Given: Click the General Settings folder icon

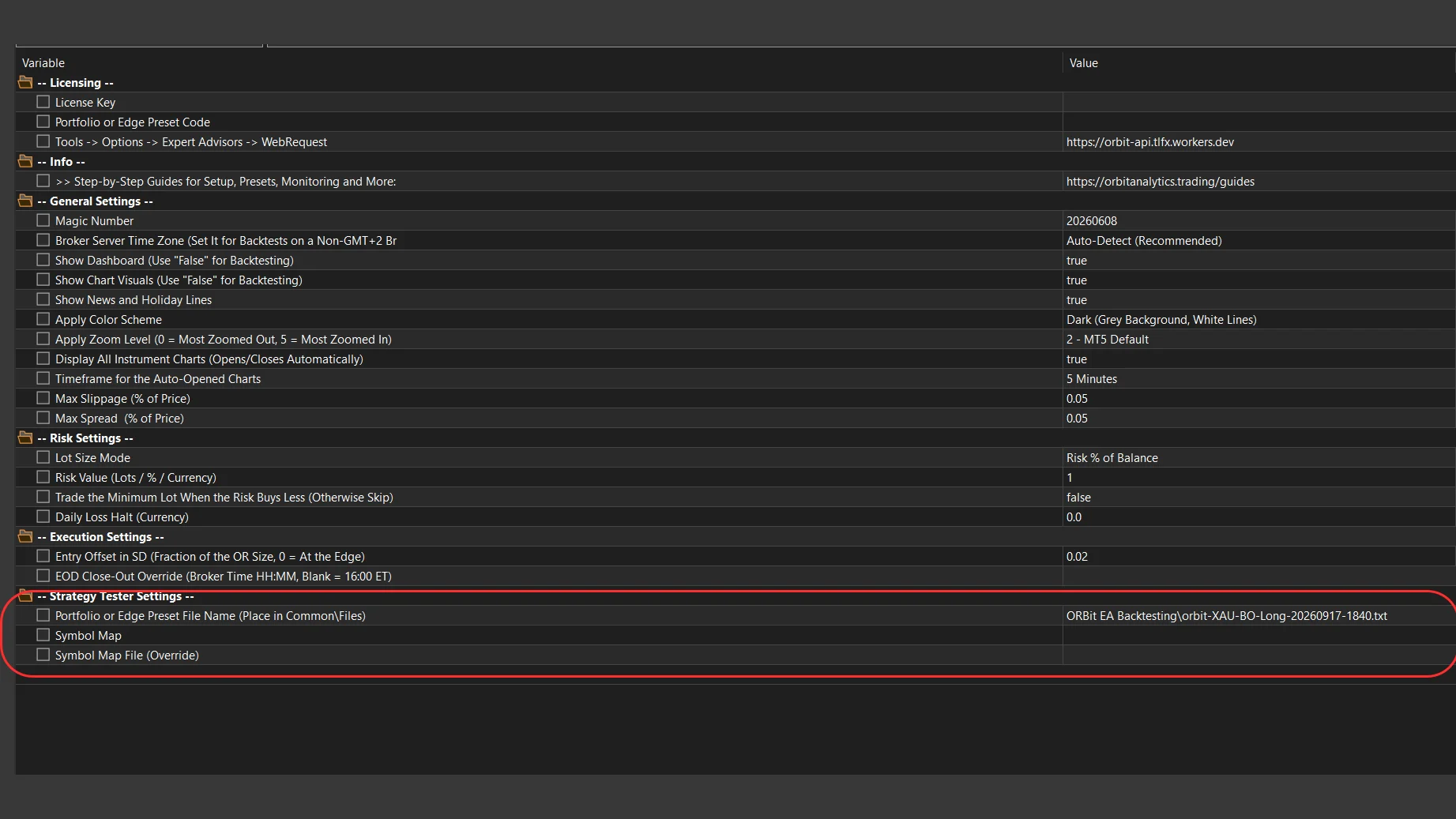Looking at the screenshot, I should tap(25, 201).
